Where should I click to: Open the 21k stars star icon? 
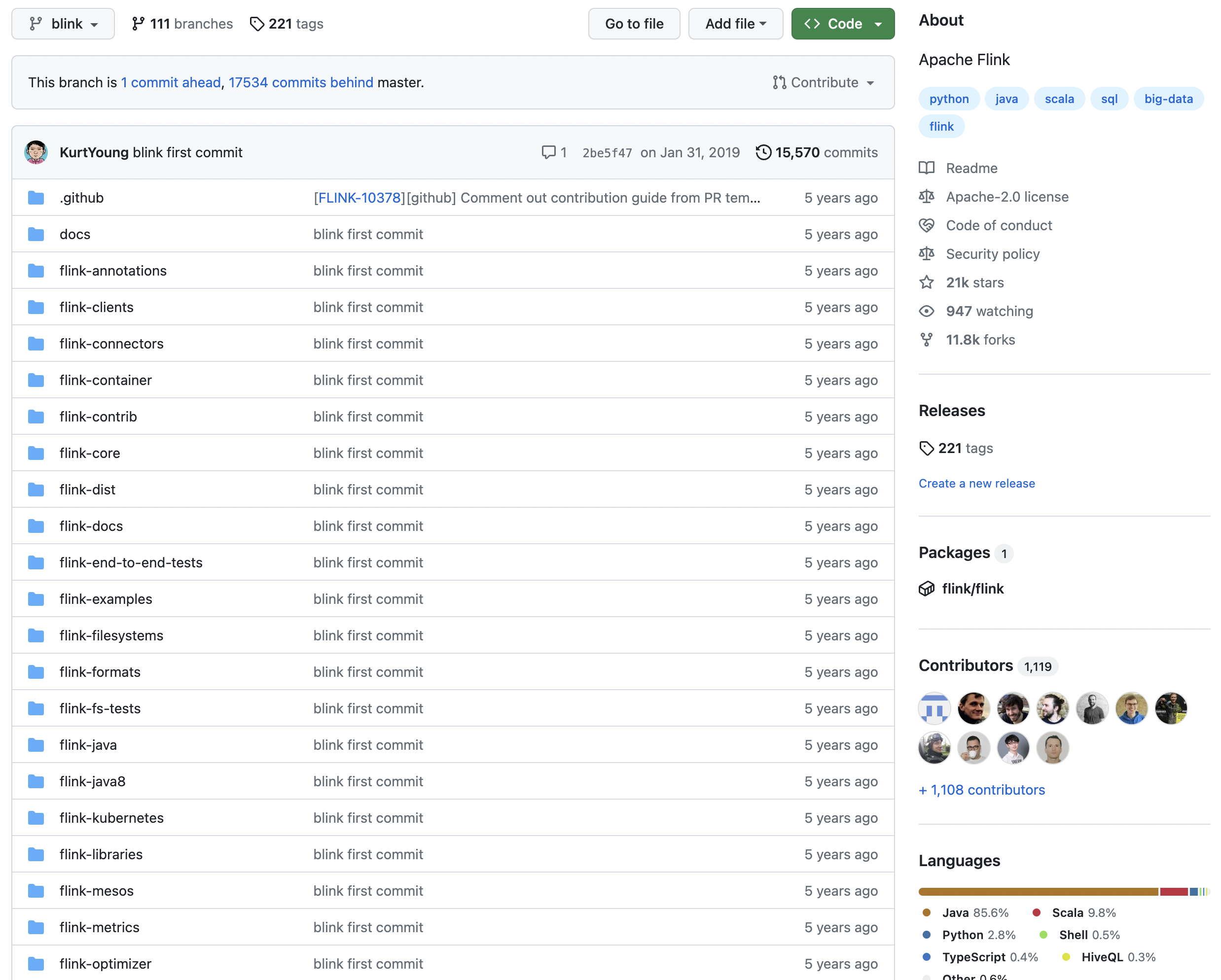927,282
